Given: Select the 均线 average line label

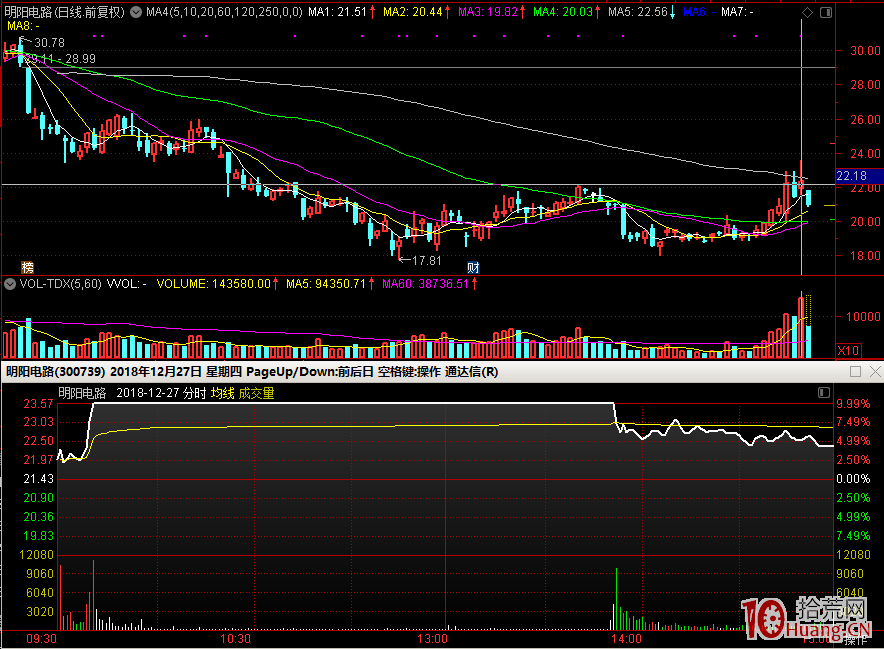Looking at the screenshot, I should tap(221, 393).
